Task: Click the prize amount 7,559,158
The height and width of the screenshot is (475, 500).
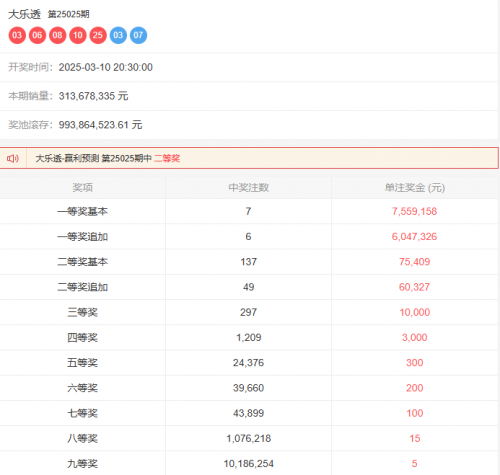Action: pyautogui.click(x=414, y=211)
